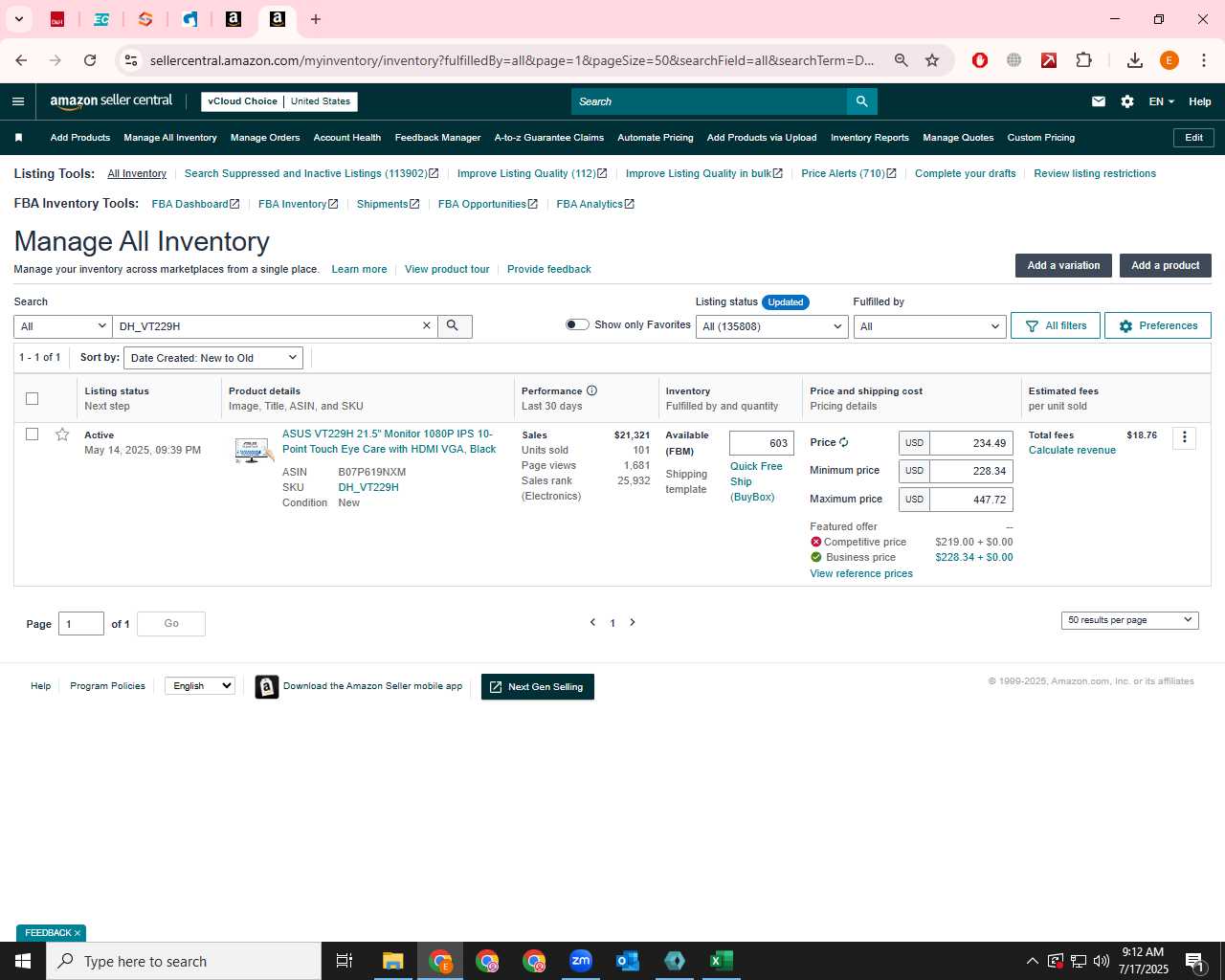Open the search field All dropdown
The width and height of the screenshot is (1225, 980).
(x=63, y=326)
